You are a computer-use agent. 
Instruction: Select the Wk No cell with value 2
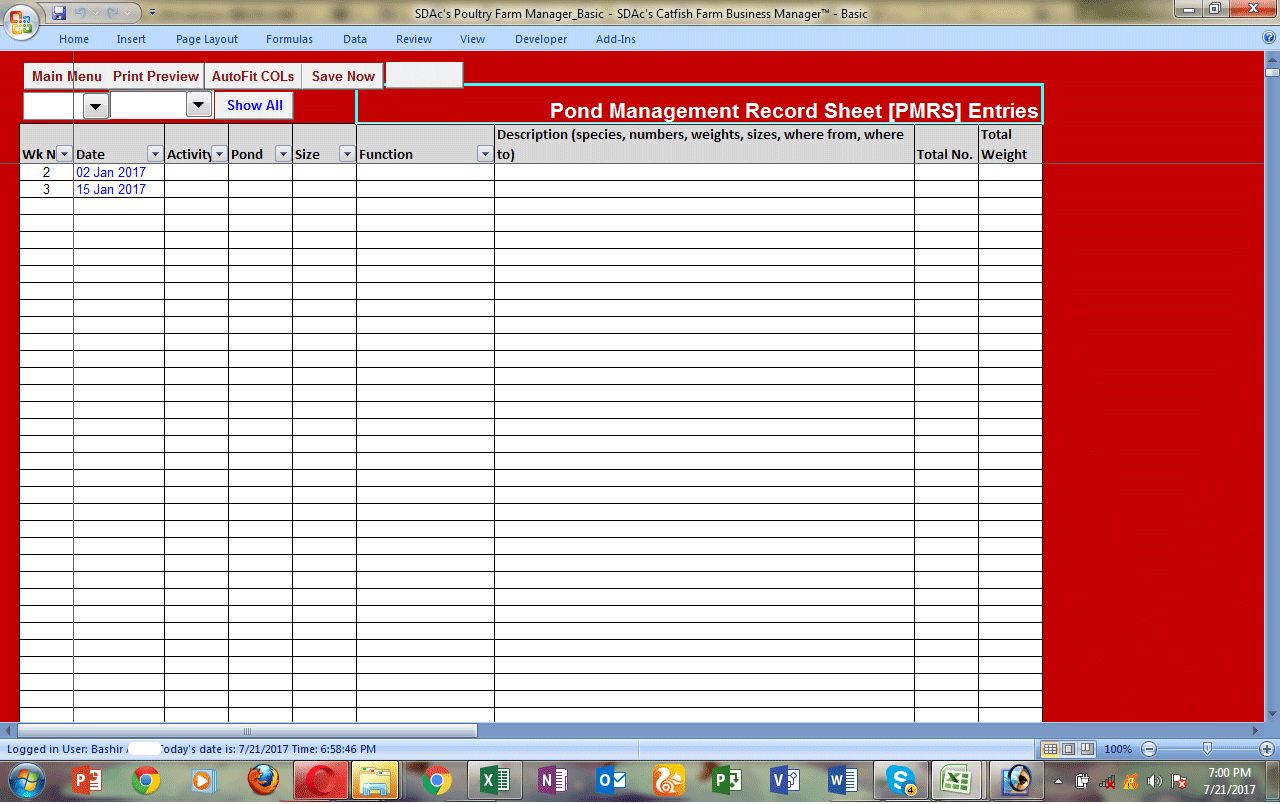click(46, 172)
